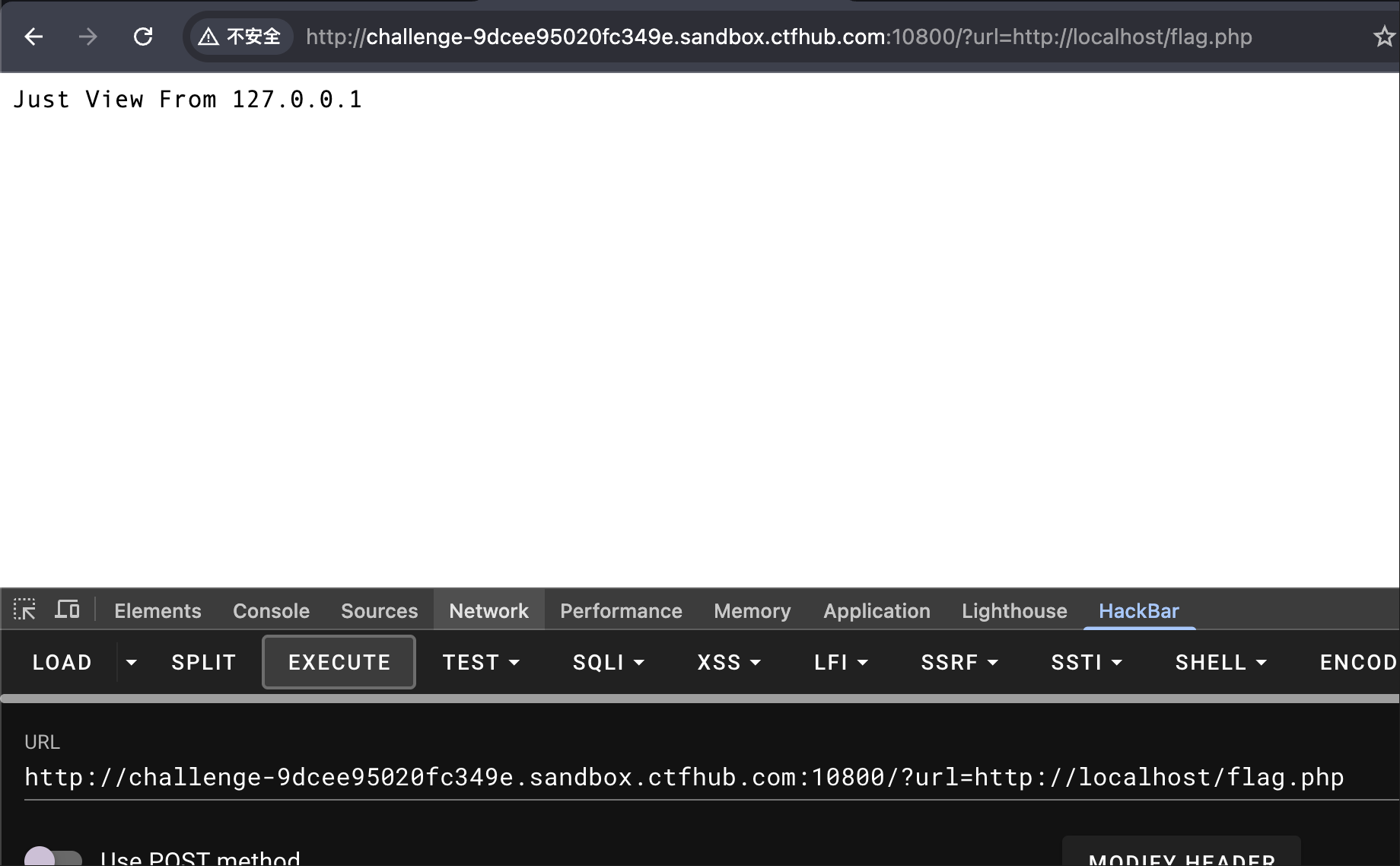The width and height of the screenshot is (1400, 866).
Task: Open the SSRF dropdown menu
Action: tap(959, 663)
